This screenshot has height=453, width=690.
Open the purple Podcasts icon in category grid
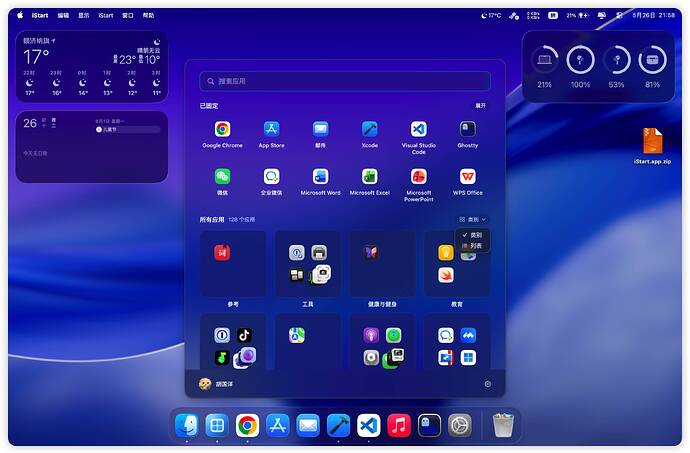coord(371,335)
